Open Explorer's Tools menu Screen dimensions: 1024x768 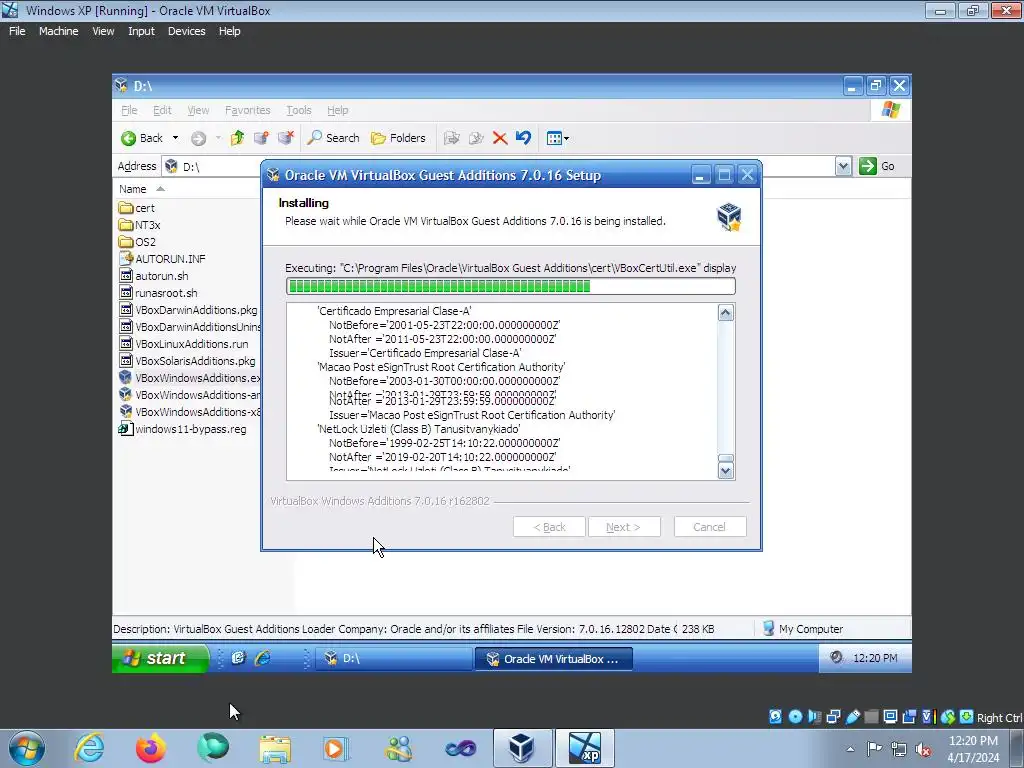[298, 110]
